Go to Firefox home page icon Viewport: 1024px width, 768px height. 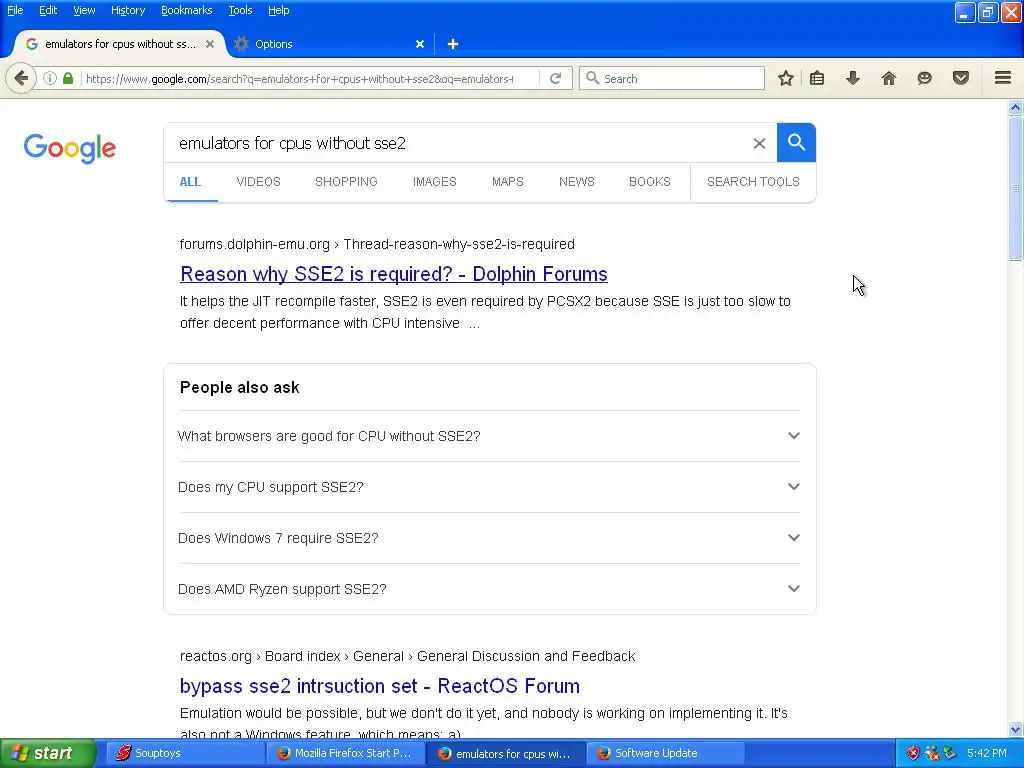pos(888,78)
